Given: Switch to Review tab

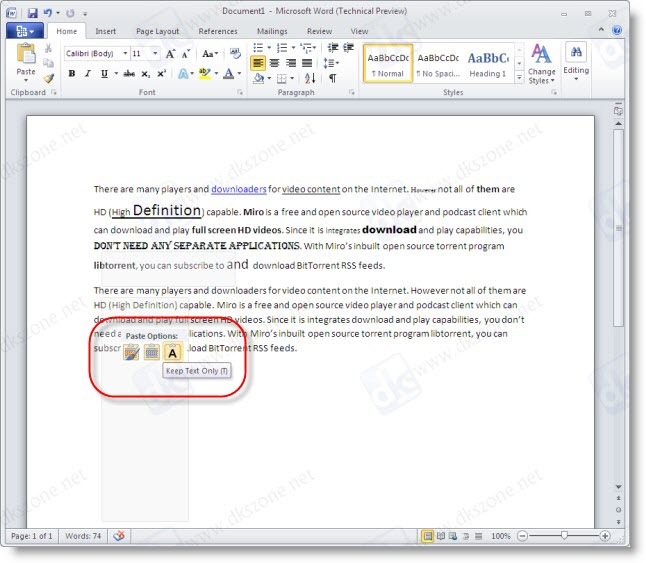Looking at the screenshot, I should (x=319, y=31).
